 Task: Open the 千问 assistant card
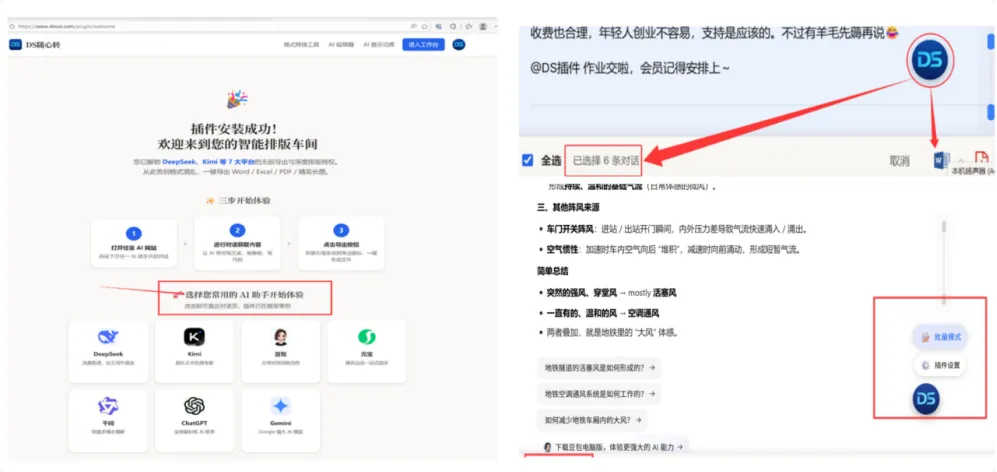108,420
